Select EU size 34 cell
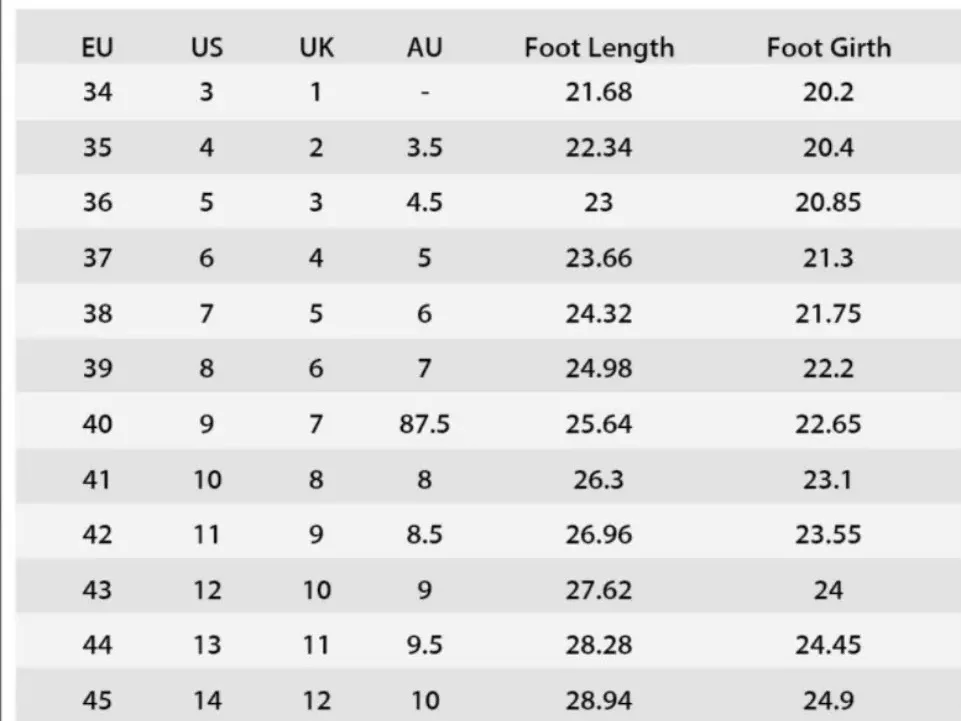This screenshot has width=961, height=721. coord(97,93)
